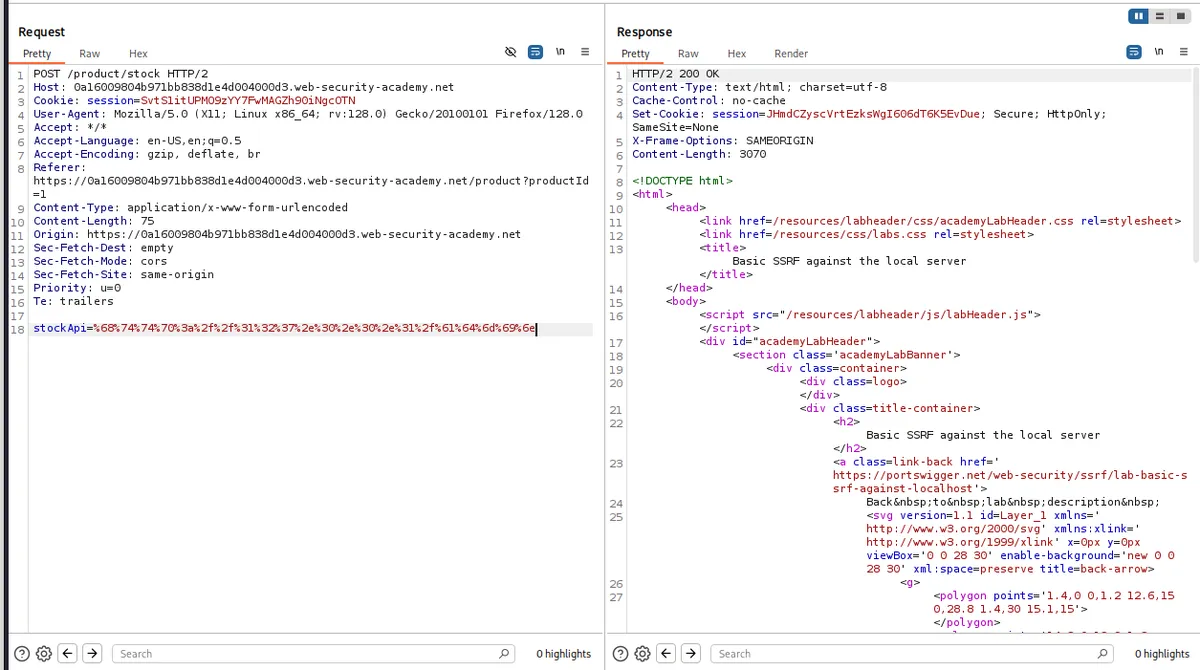Click the 'Sec-Fetch-Mode: cors' line
This screenshot has width=1200, height=670.
point(100,261)
